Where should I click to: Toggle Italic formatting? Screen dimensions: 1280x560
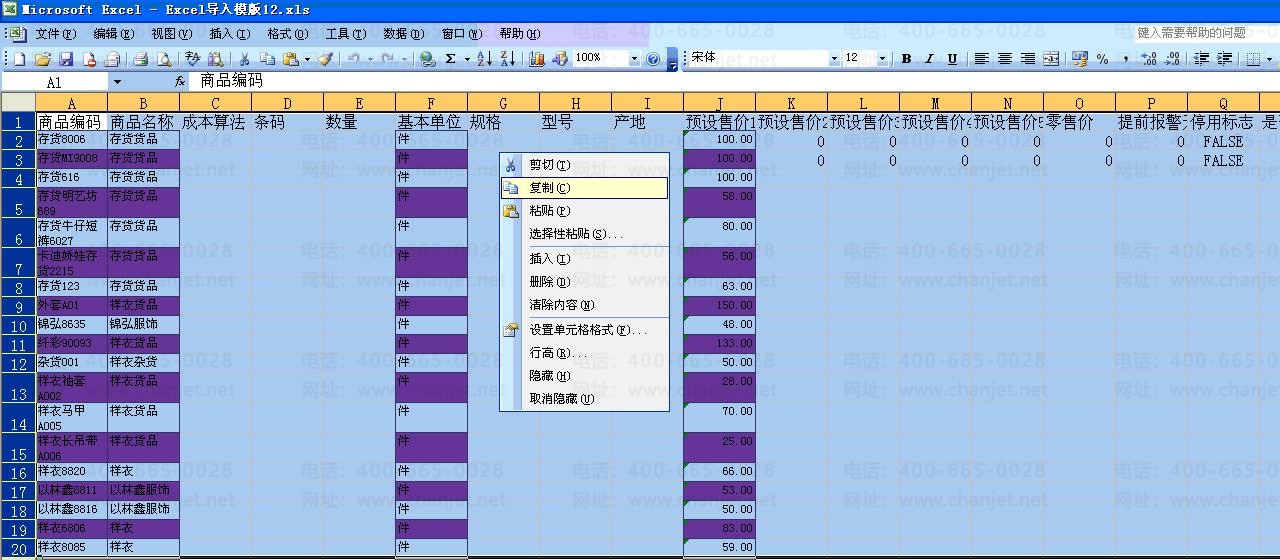click(x=929, y=59)
